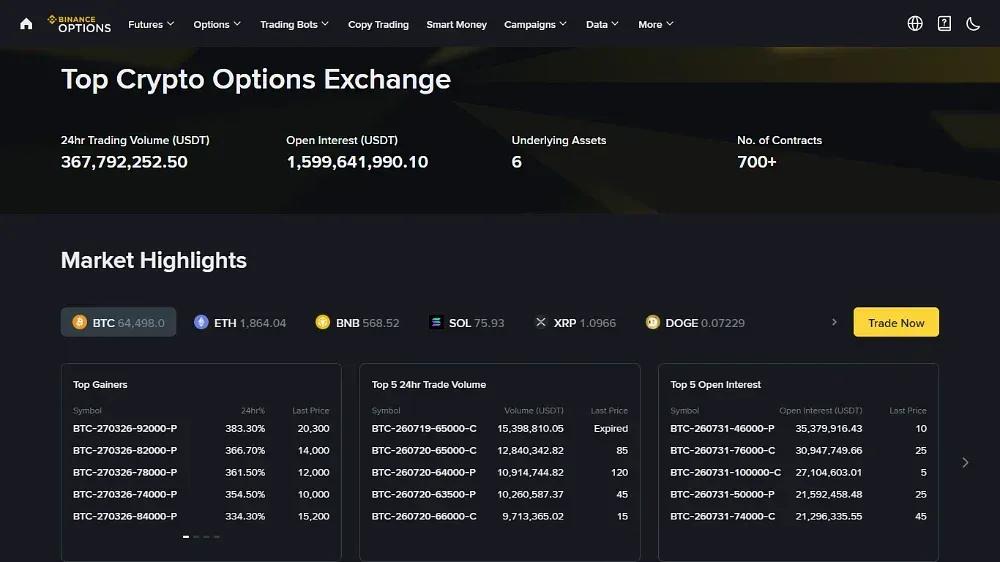Open the help center question icon
Image resolution: width=1000 pixels, height=562 pixels.
pos(945,24)
